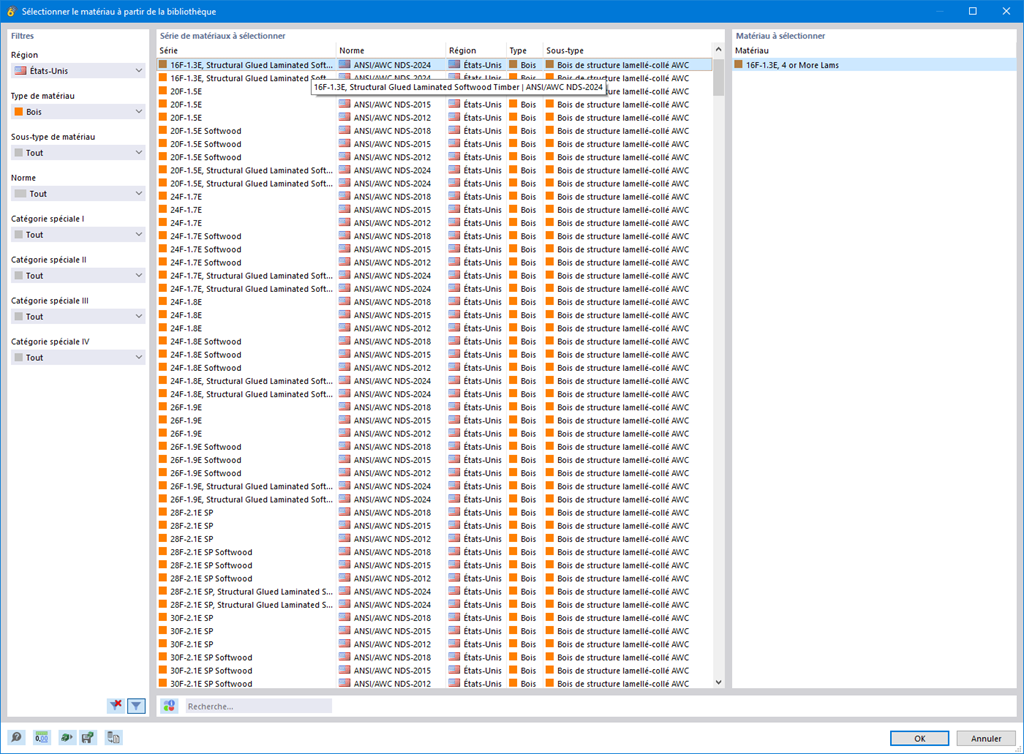Click the list scrollbar down arrow
Screen dimensions: 1024x754
pyautogui.click(x=718, y=682)
